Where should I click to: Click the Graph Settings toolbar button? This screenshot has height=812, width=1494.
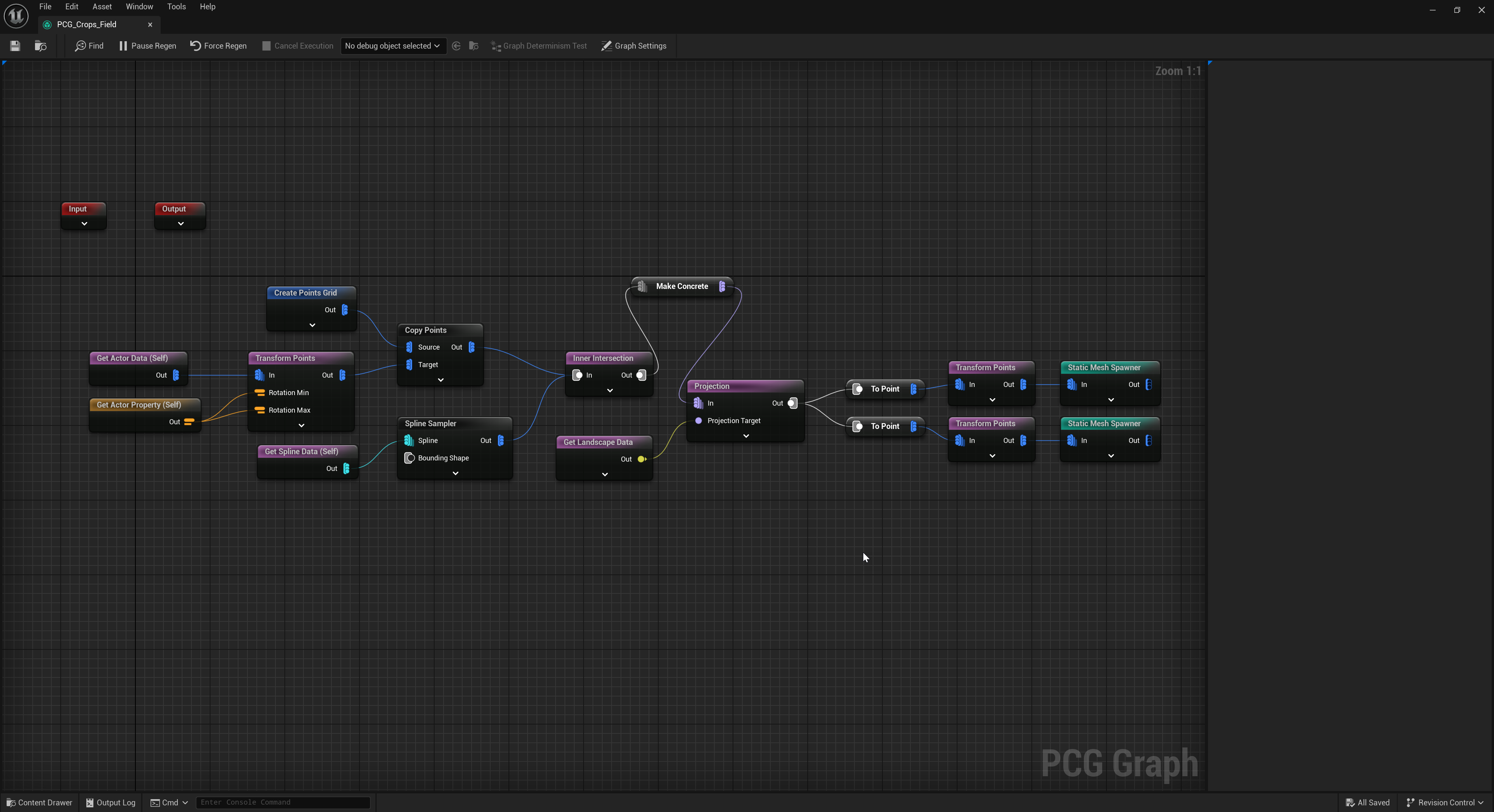(x=633, y=46)
